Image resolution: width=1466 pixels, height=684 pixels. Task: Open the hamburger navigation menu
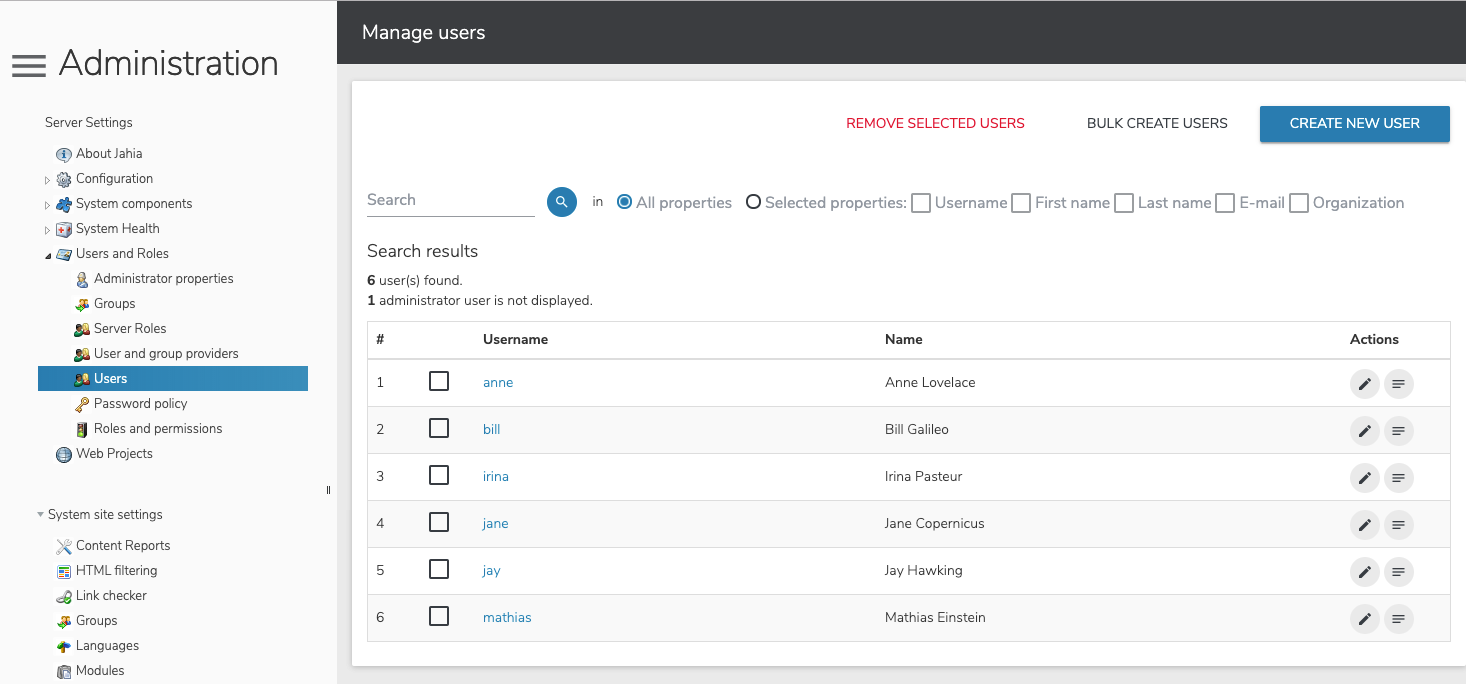[28, 66]
